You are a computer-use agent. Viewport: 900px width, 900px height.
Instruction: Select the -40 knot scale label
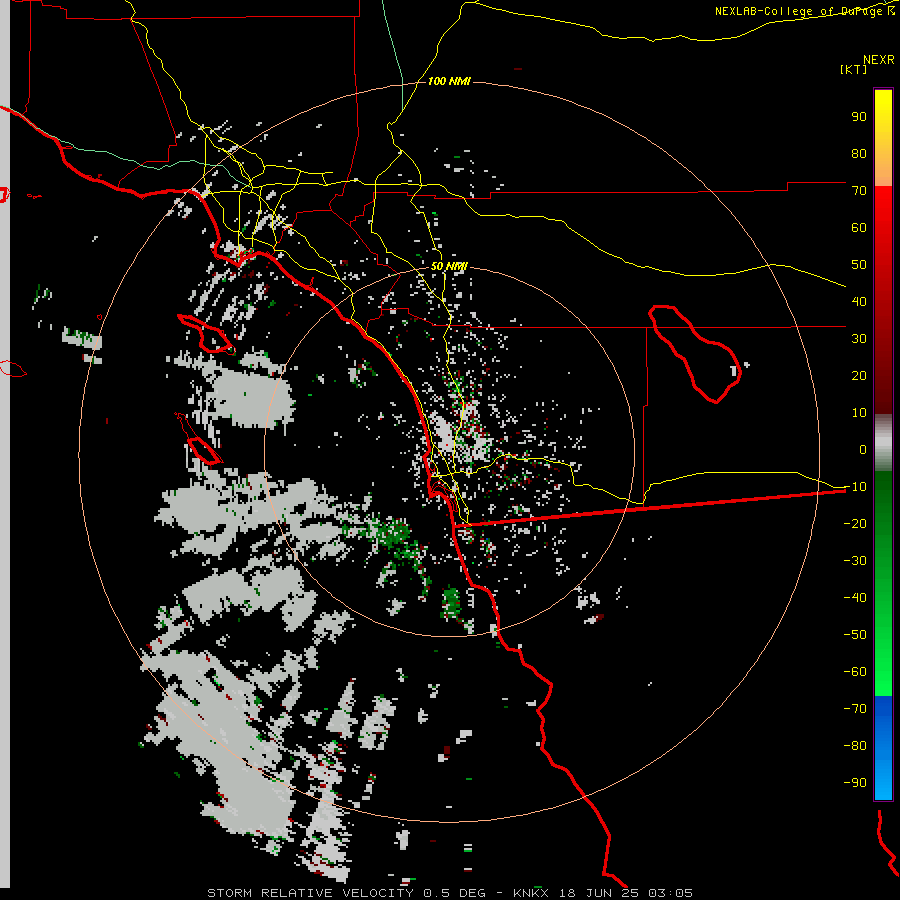(x=855, y=598)
